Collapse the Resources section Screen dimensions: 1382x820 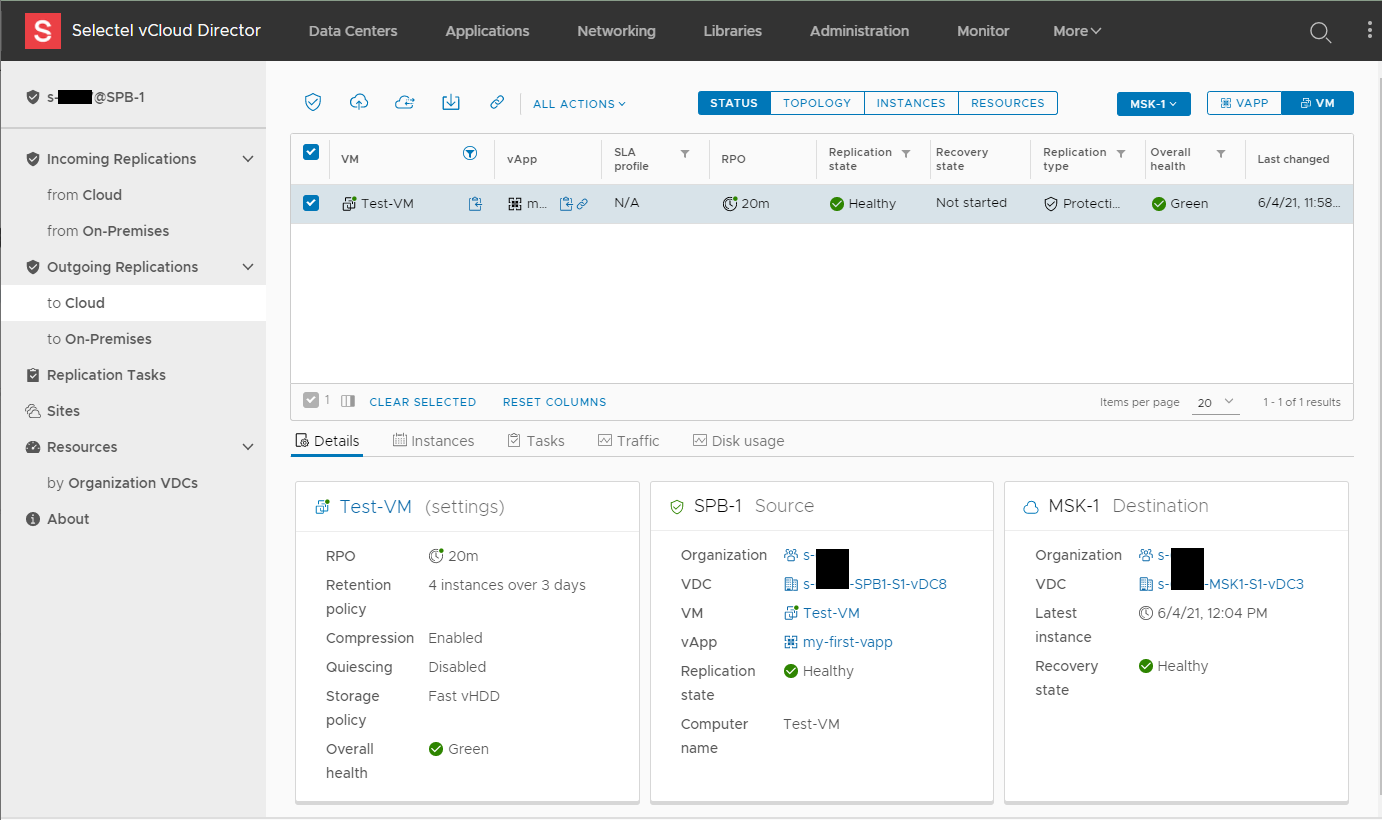[248, 447]
